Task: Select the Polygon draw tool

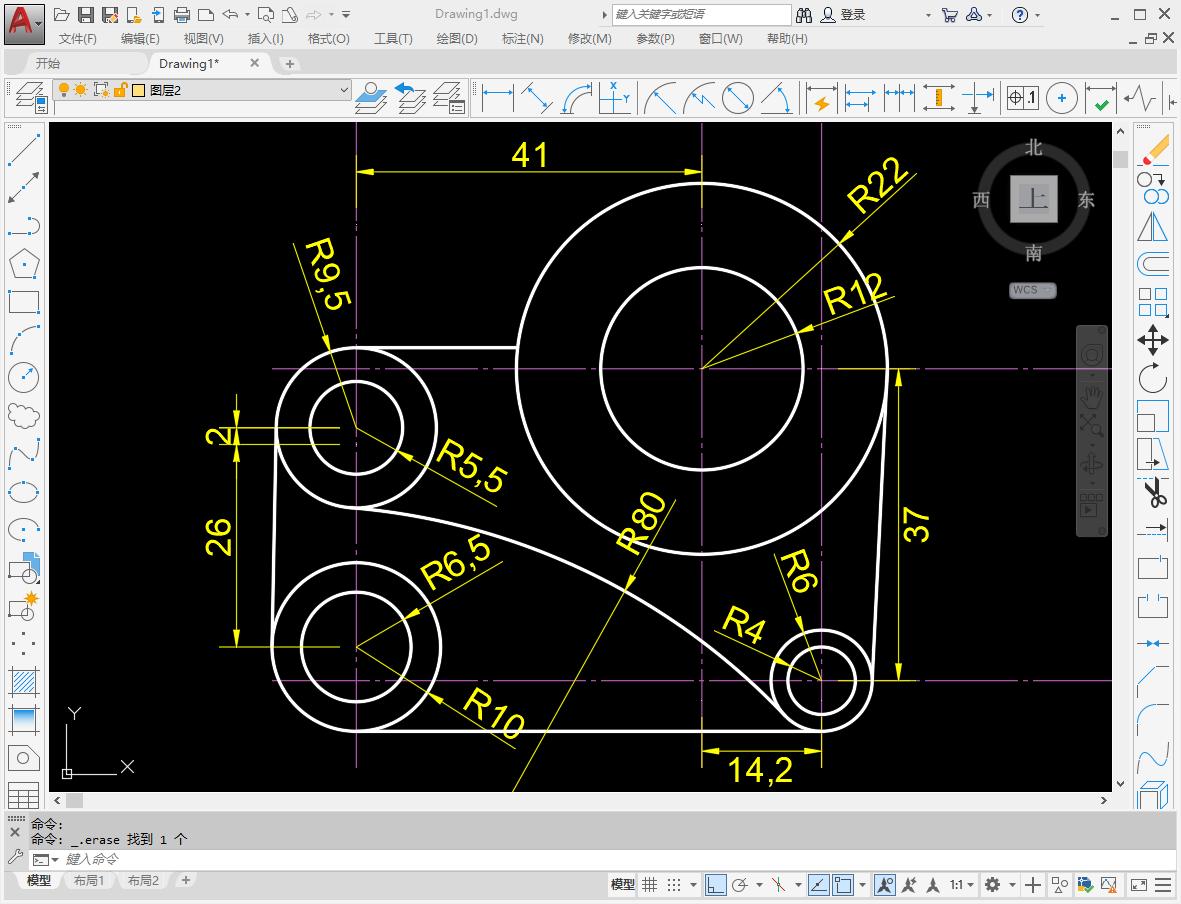Action: [23, 264]
